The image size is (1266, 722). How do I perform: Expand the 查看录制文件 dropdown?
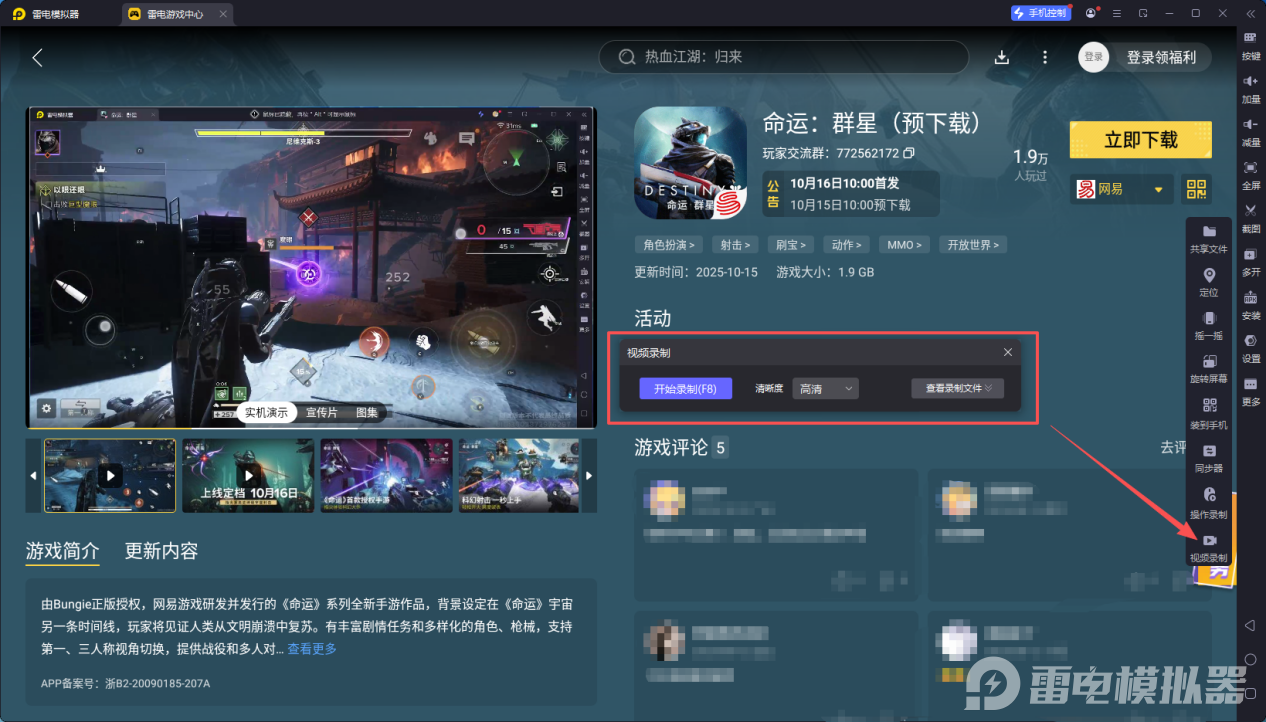957,388
